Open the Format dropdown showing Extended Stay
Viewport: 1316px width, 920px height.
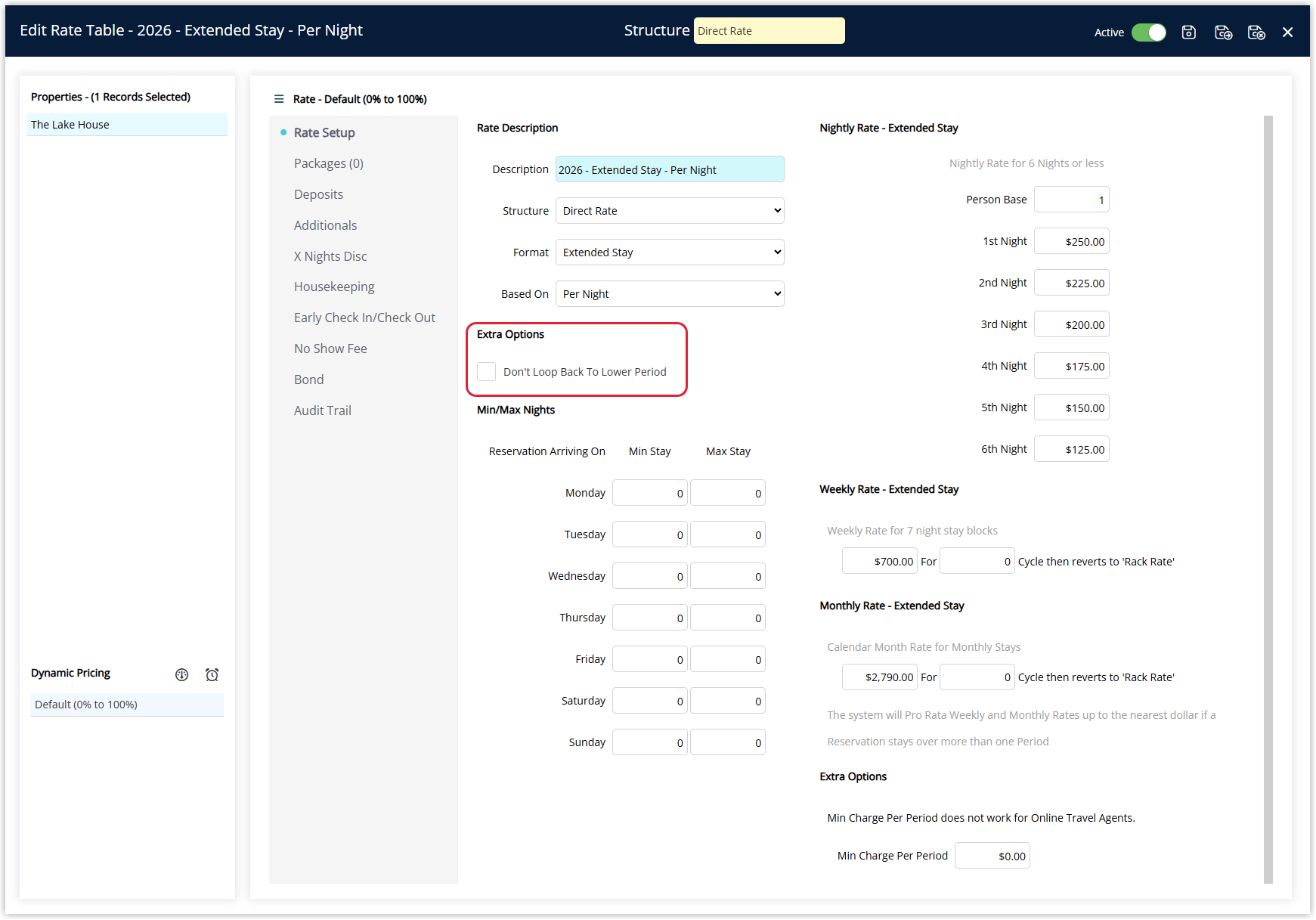(x=670, y=252)
